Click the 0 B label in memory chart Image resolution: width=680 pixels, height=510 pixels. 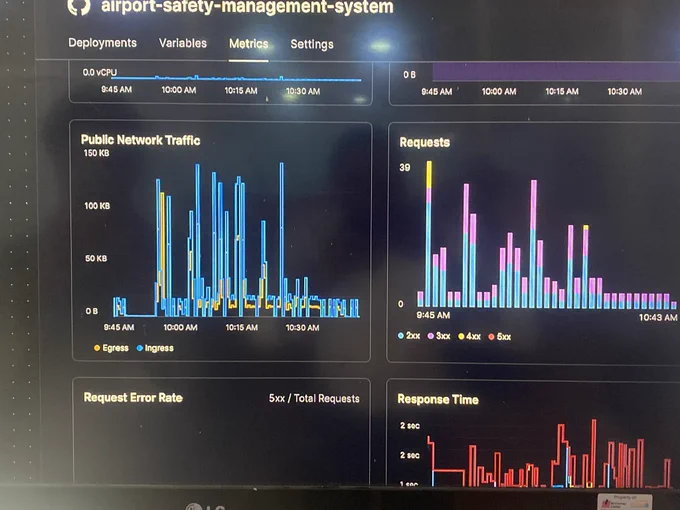[409, 75]
